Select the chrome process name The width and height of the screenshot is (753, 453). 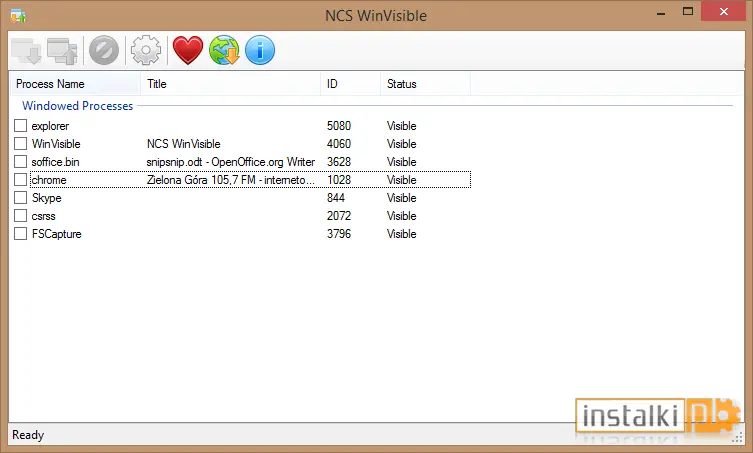point(49,180)
